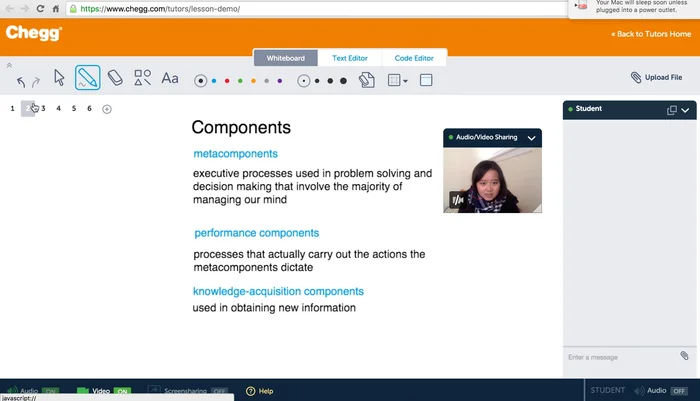Go back to Tutors Home

(x=651, y=34)
